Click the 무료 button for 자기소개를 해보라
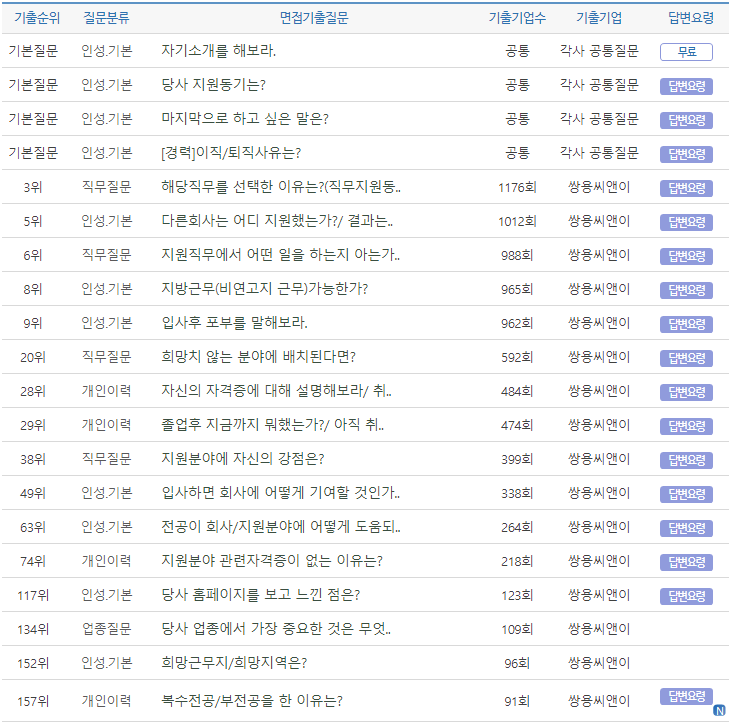This screenshot has width=729, height=725. click(x=686, y=52)
